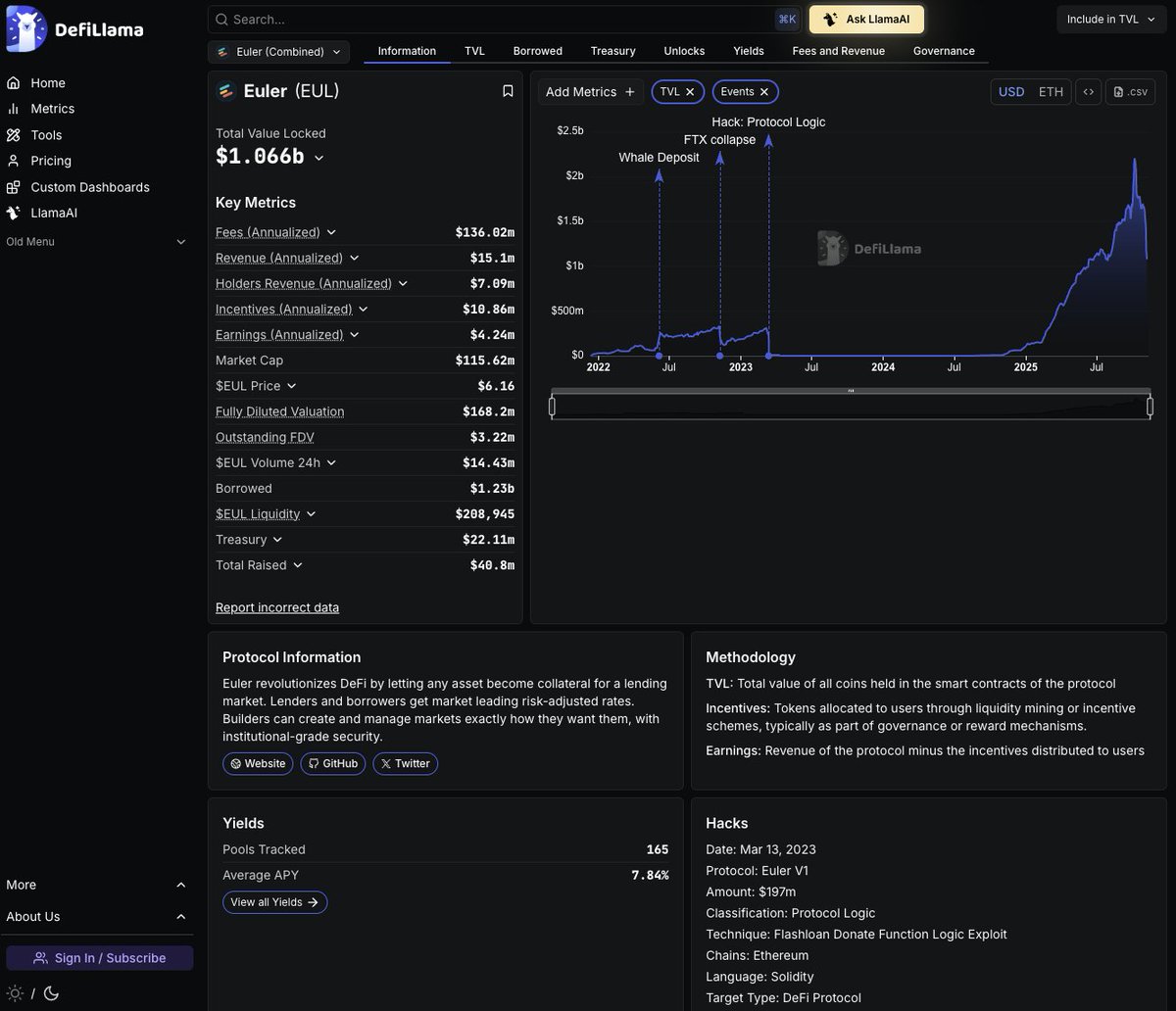This screenshot has width=1176, height=1011.
Task: Open the Fees and Revenue tab
Action: pyautogui.click(x=838, y=51)
